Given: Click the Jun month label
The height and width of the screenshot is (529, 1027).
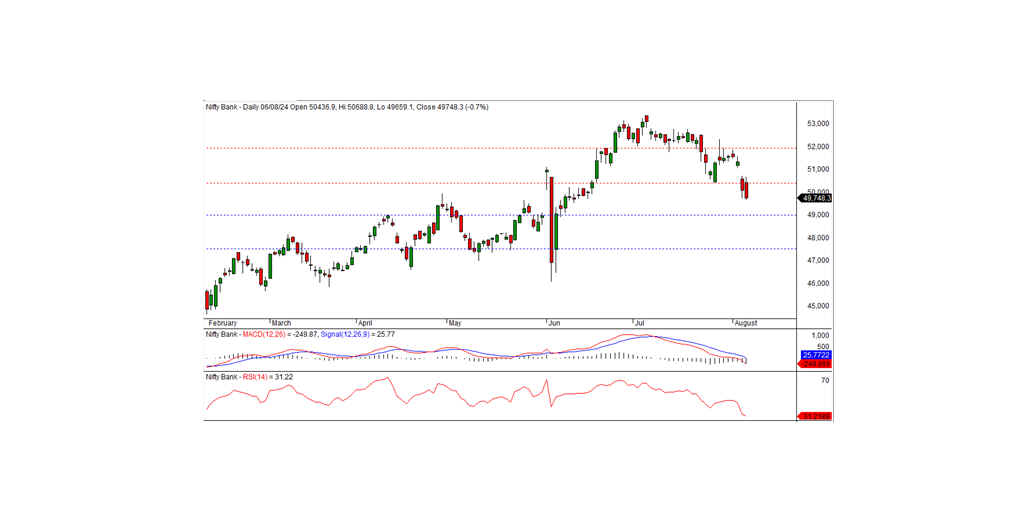Looking at the screenshot, I should tap(554, 323).
